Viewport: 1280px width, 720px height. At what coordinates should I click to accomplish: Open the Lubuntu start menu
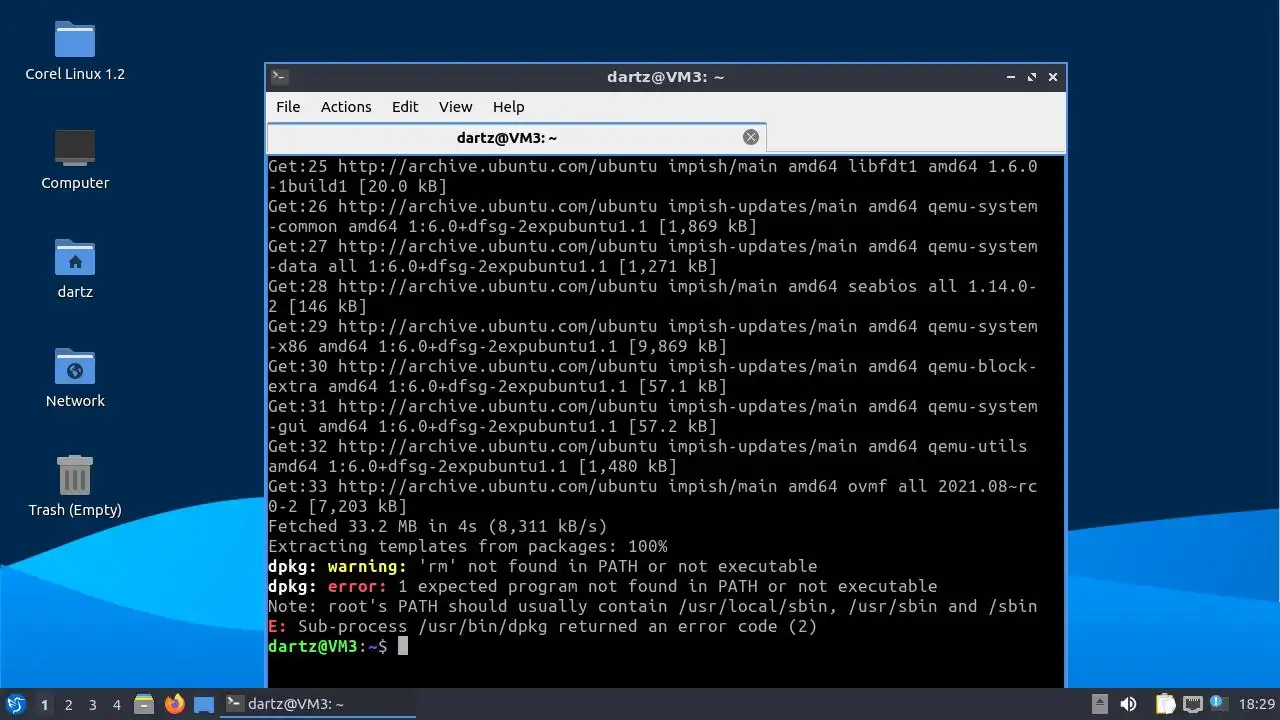pyautogui.click(x=15, y=704)
